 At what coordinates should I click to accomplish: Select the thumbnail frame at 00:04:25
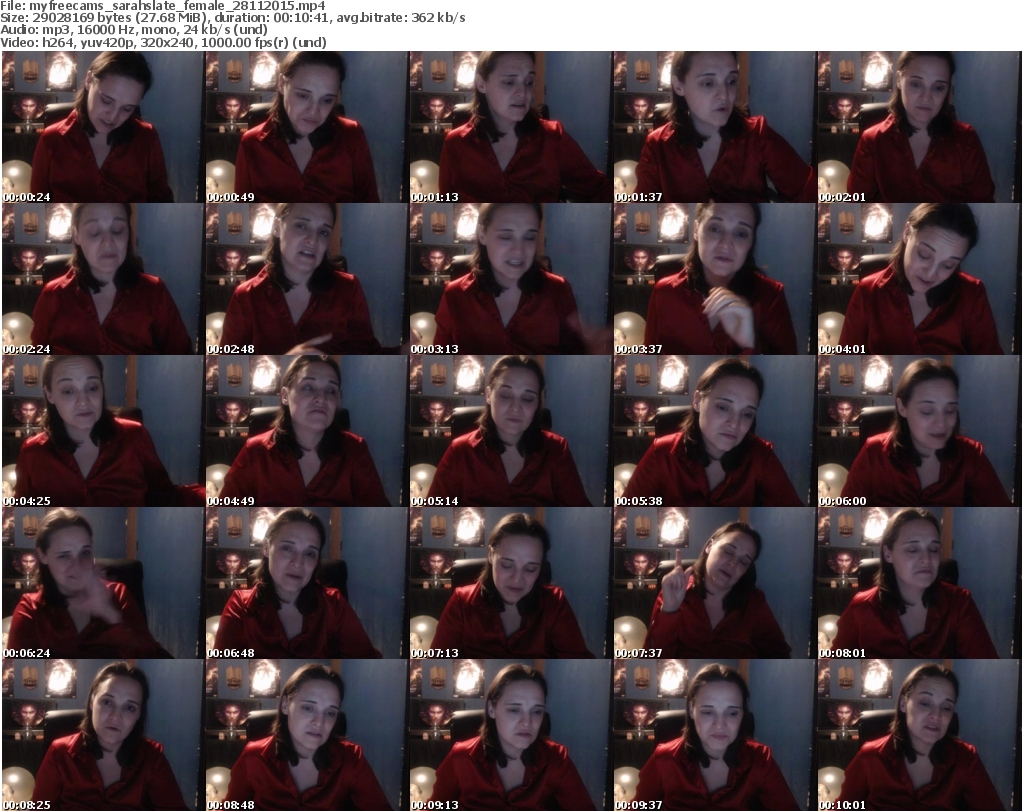(103, 432)
